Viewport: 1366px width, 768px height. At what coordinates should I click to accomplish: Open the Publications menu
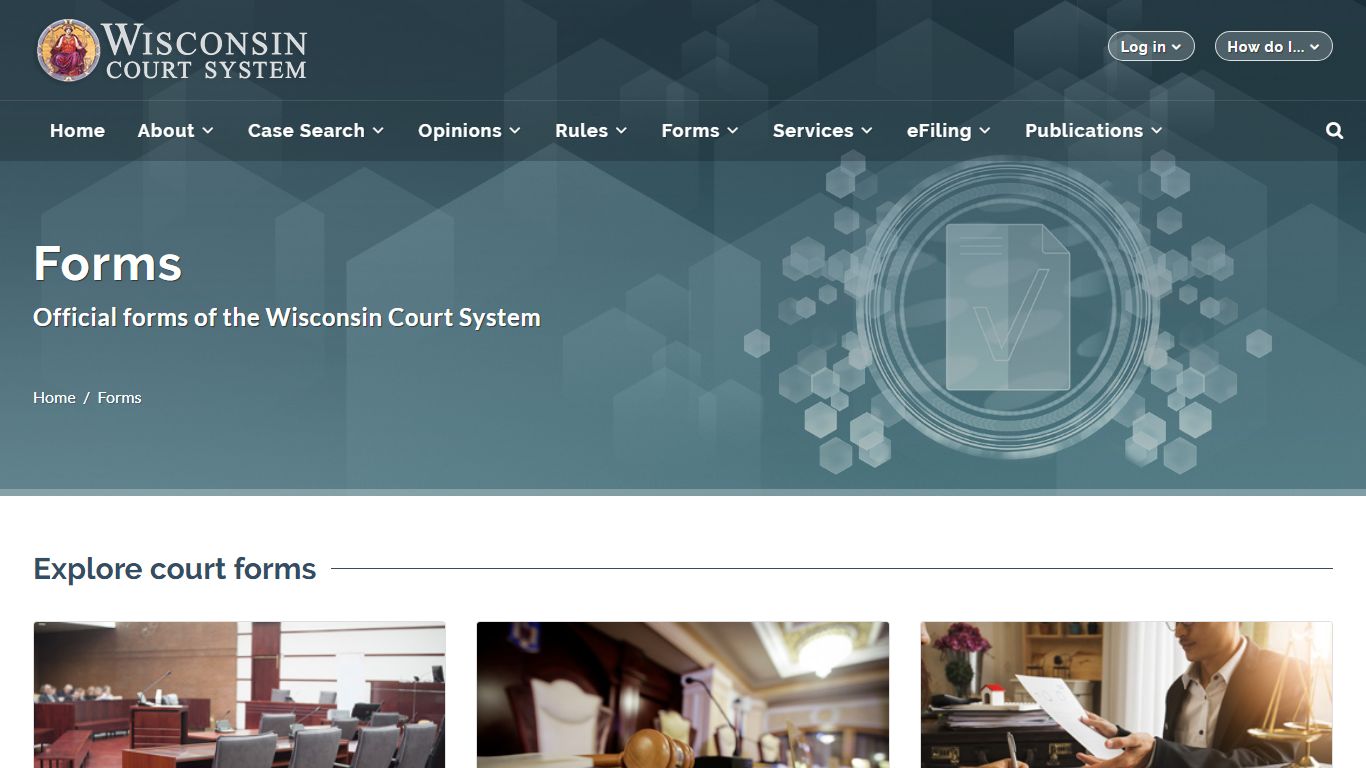[x=1094, y=131]
